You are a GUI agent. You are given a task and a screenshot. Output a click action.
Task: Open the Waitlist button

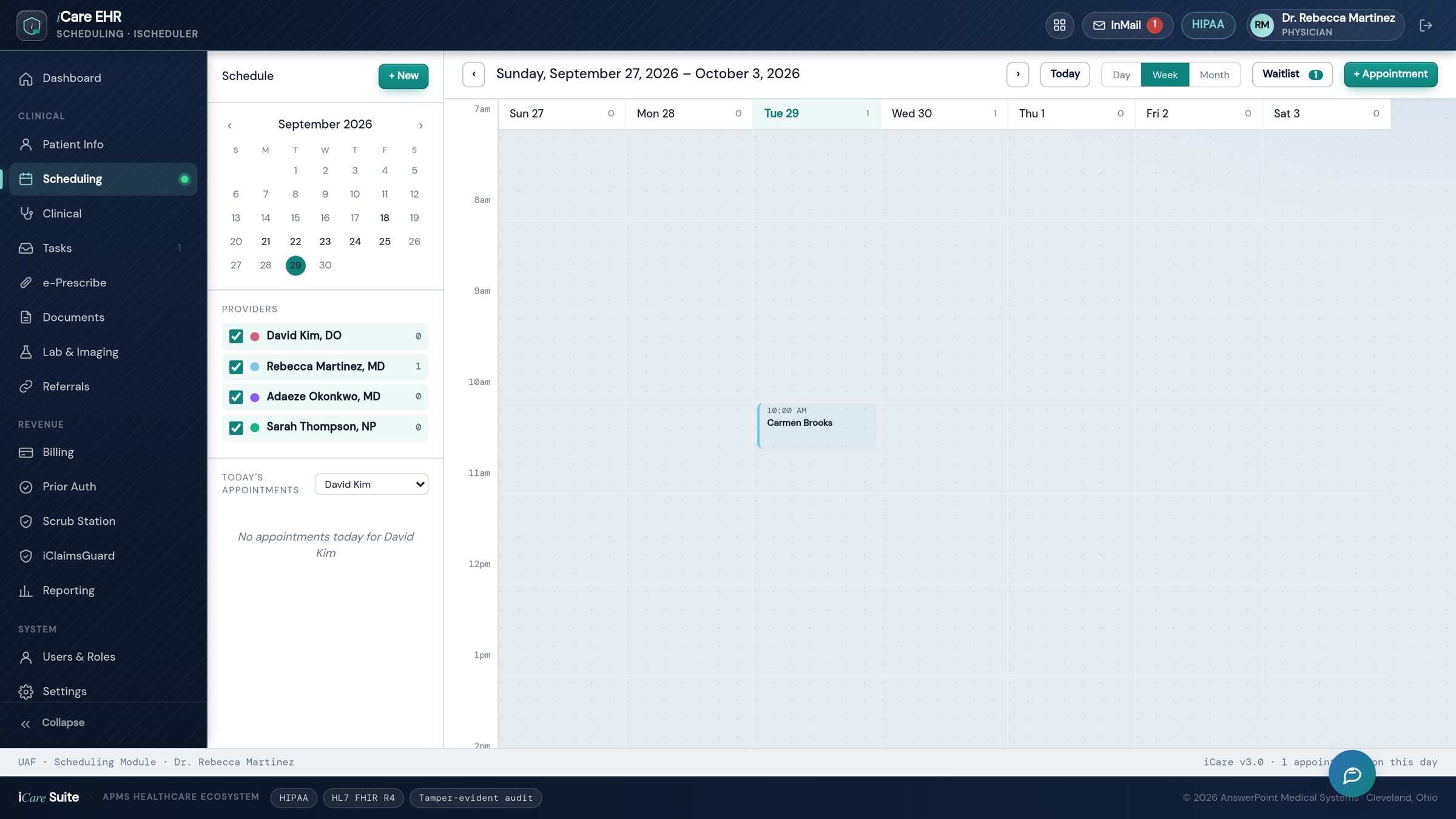point(1292,74)
